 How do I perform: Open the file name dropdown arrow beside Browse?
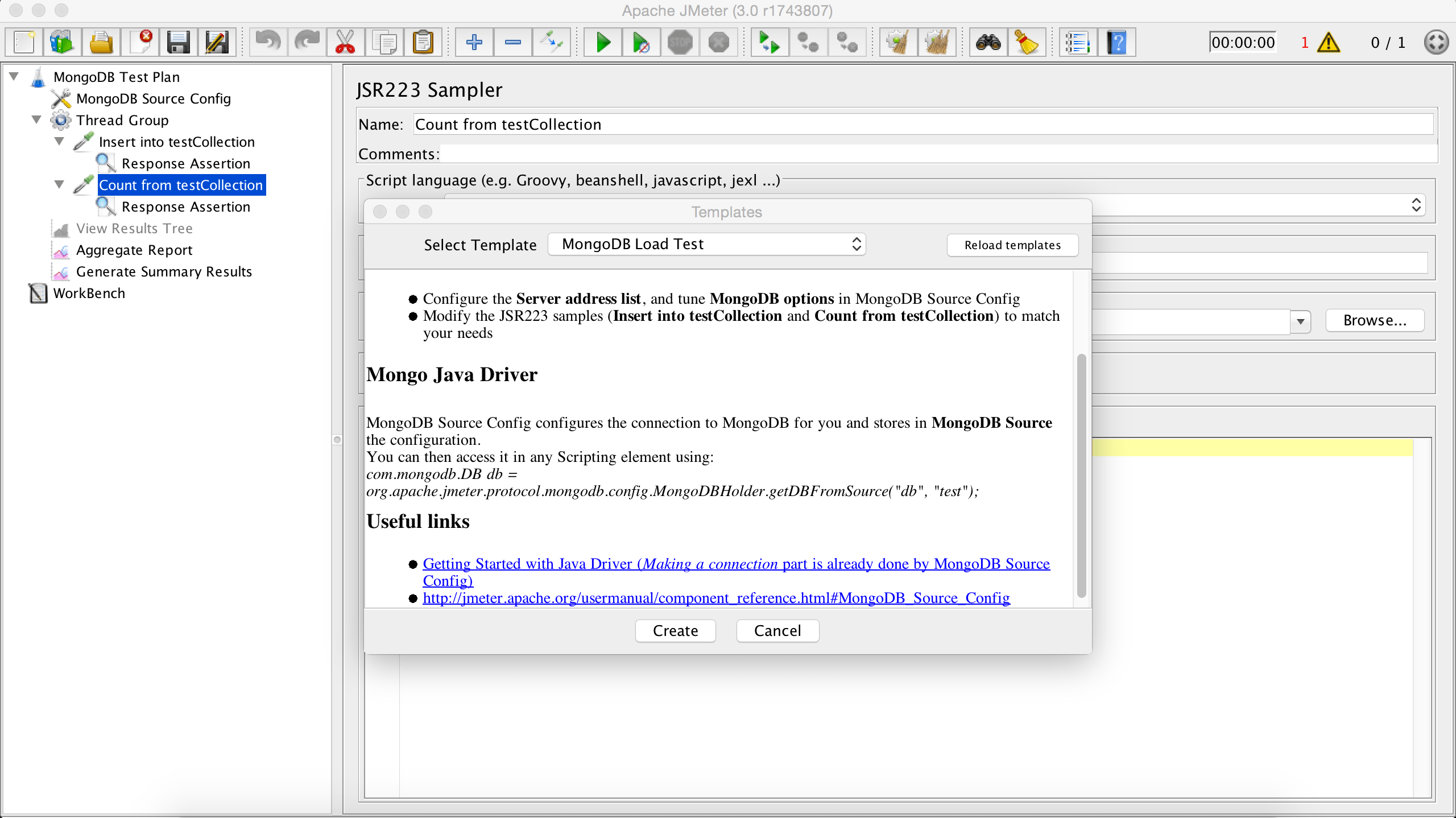click(x=1300, y=322)
